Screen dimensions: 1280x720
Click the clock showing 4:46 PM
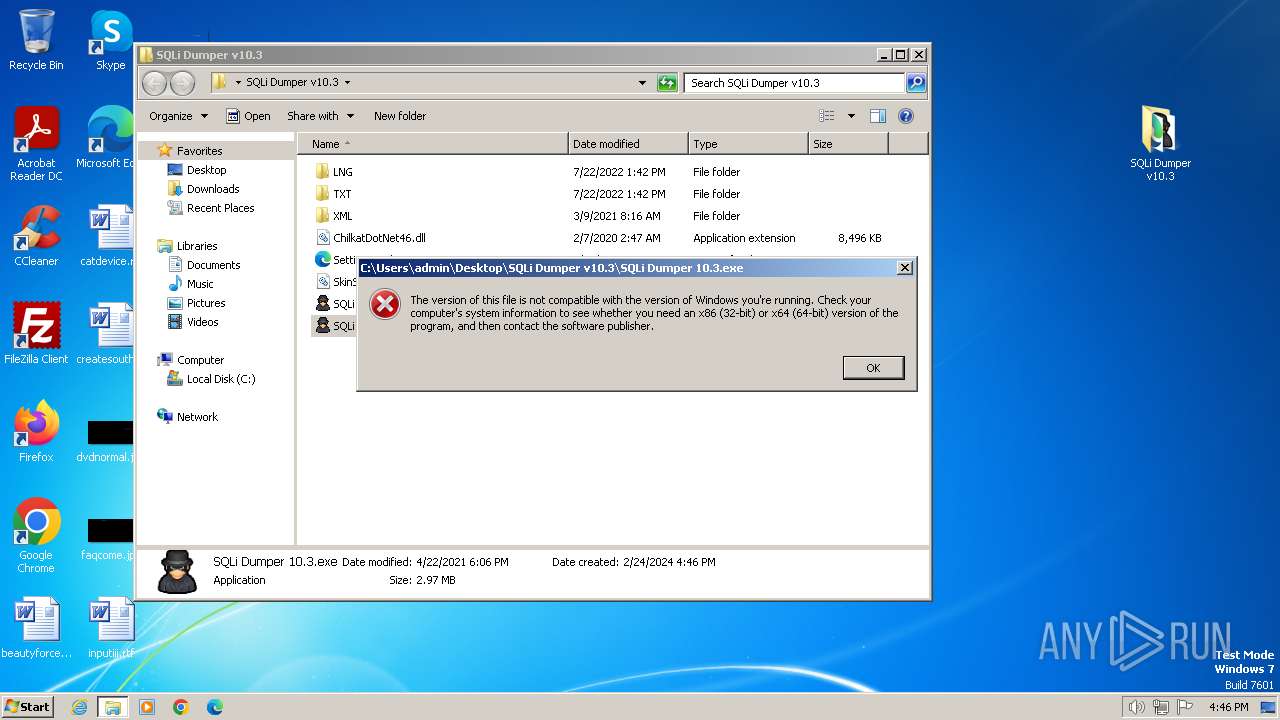click(1228, 707)
